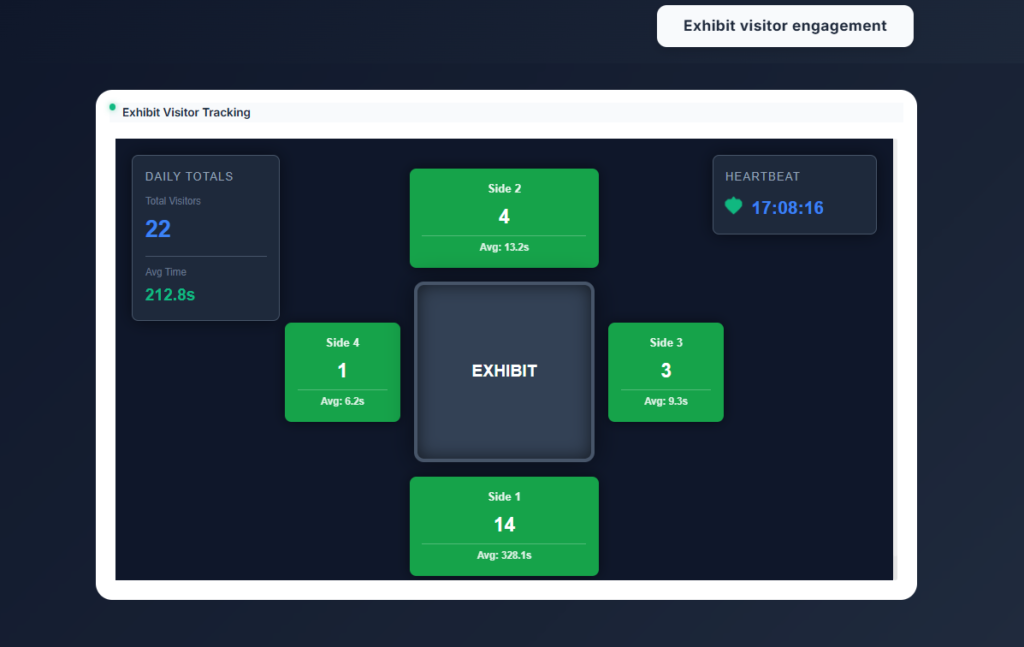The image size is (1024, 647).
Task: Click the Exhibit Visitor Tracking title
Action: (x=186, y=113)
